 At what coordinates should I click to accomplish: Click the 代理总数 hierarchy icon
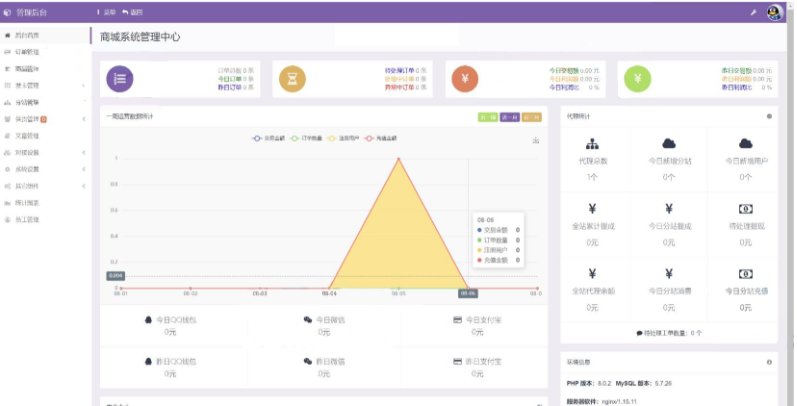592,144
